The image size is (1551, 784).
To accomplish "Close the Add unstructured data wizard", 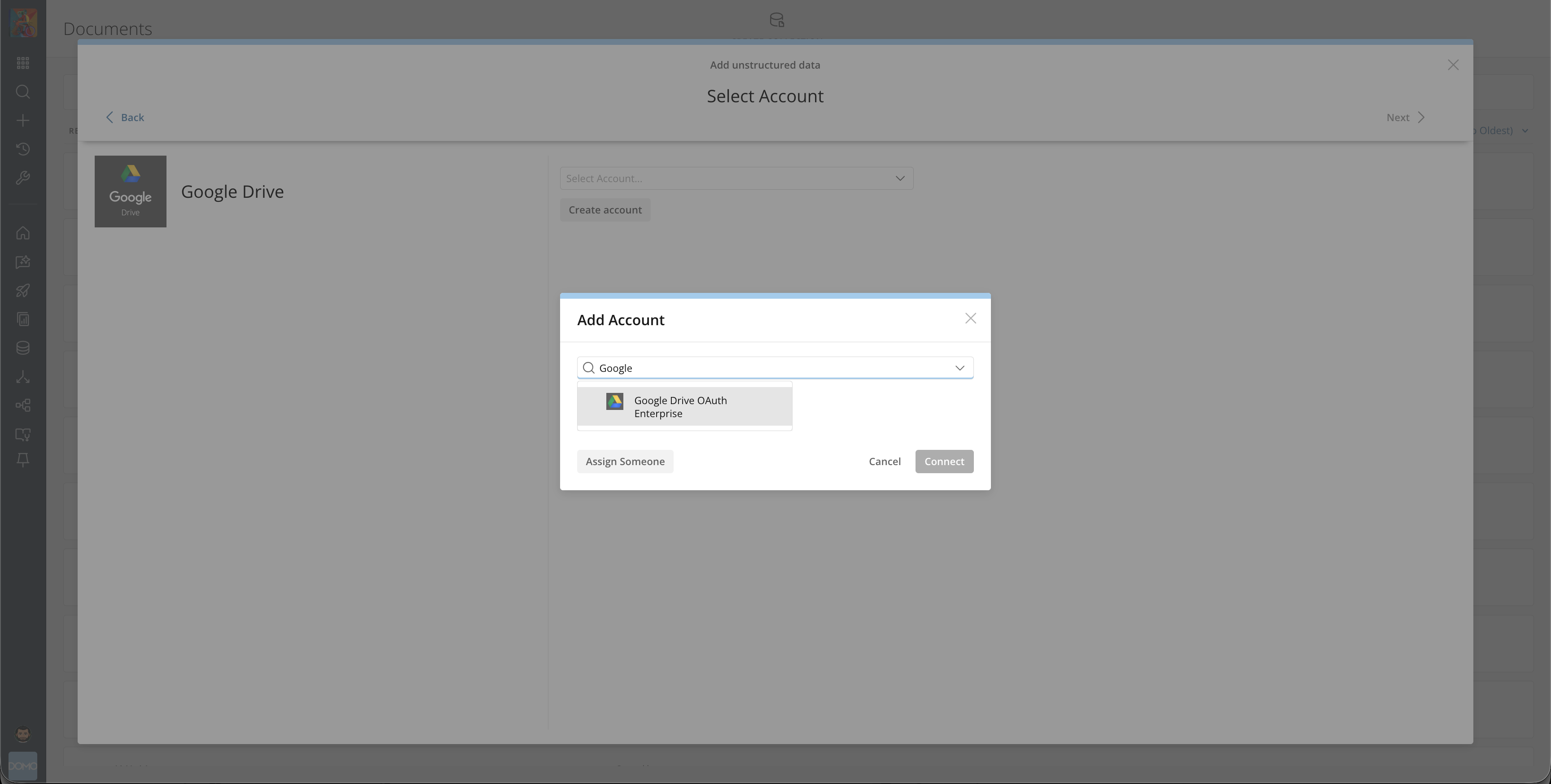I will (1453, 65).
